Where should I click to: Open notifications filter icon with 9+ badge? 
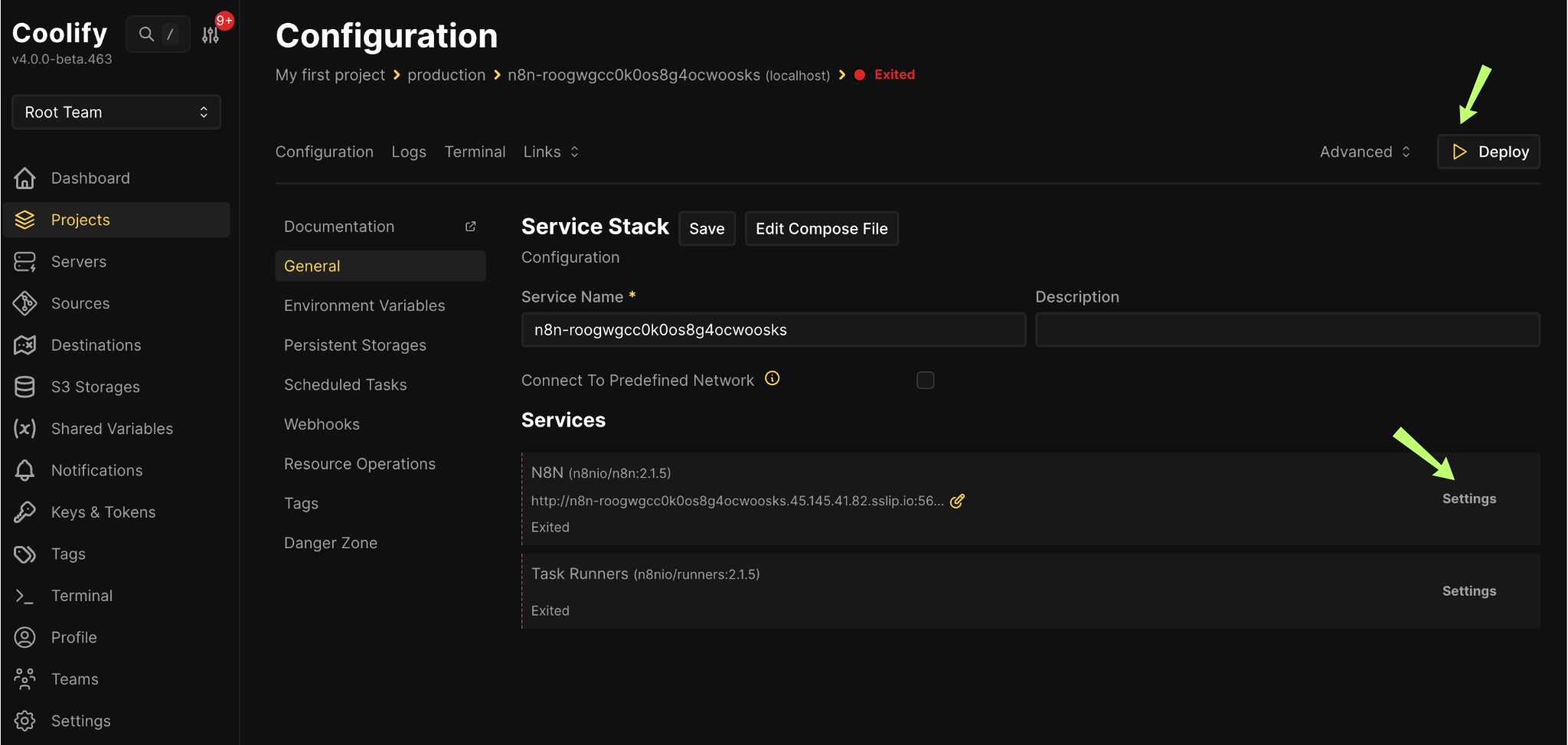click(209, 34)
